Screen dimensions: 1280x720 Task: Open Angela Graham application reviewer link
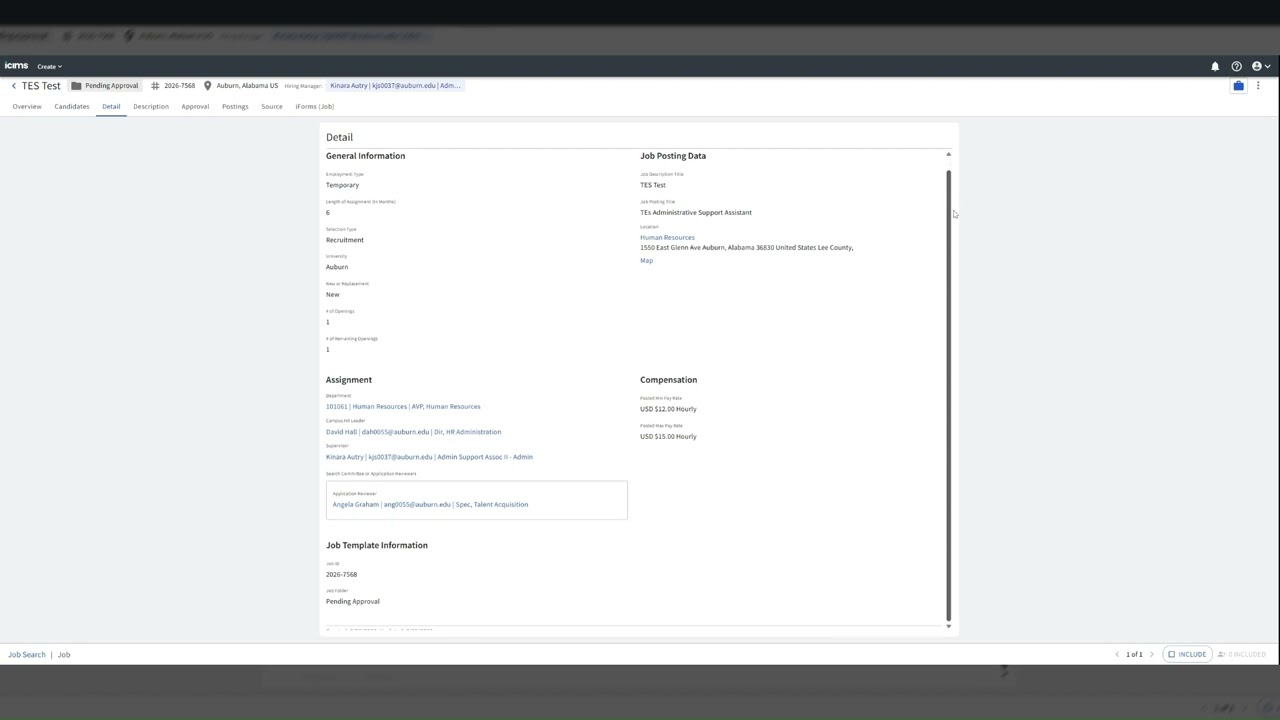430,505
